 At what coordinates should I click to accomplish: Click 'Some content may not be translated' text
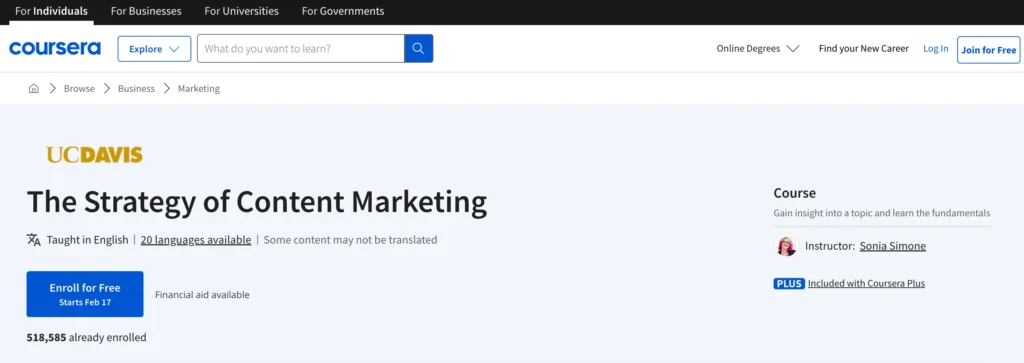[x=350, y=240]
